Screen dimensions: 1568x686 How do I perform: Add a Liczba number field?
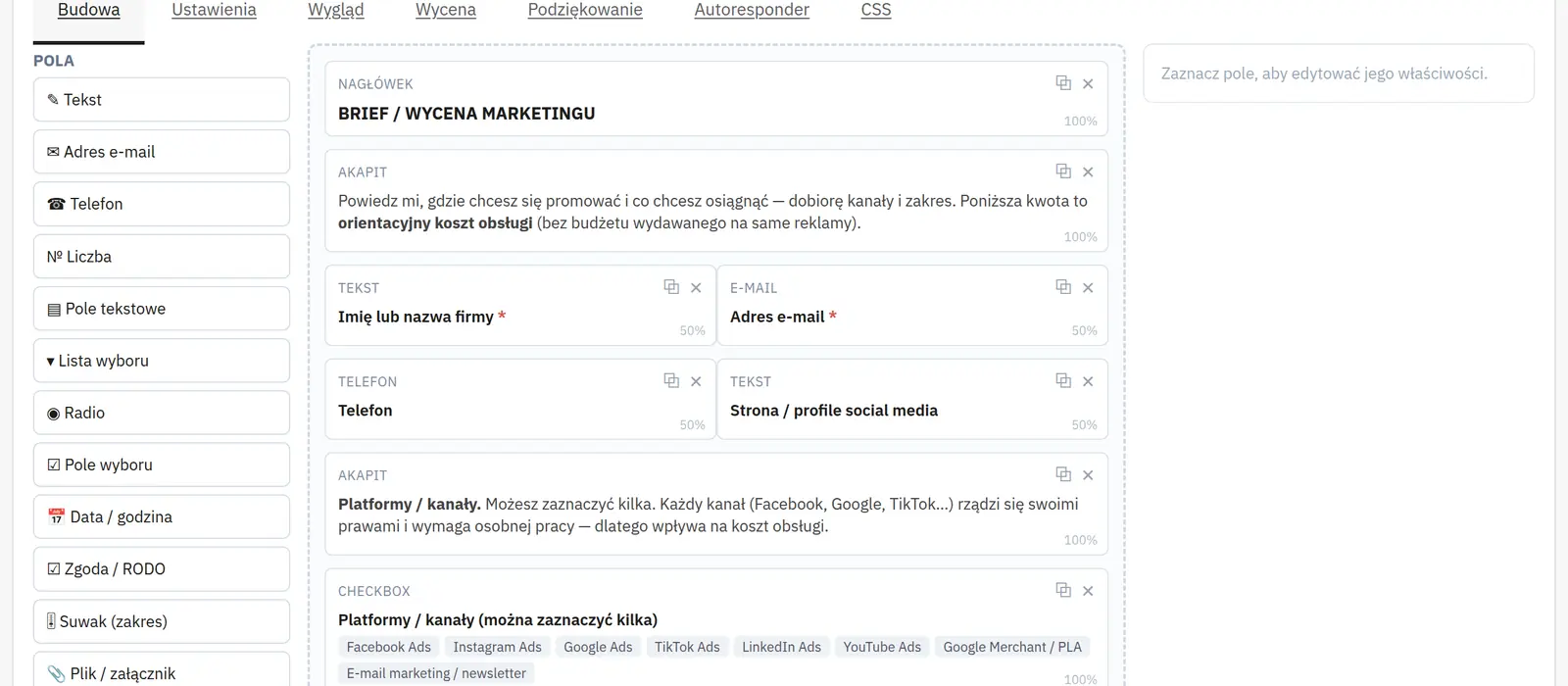tap(162, 257)
